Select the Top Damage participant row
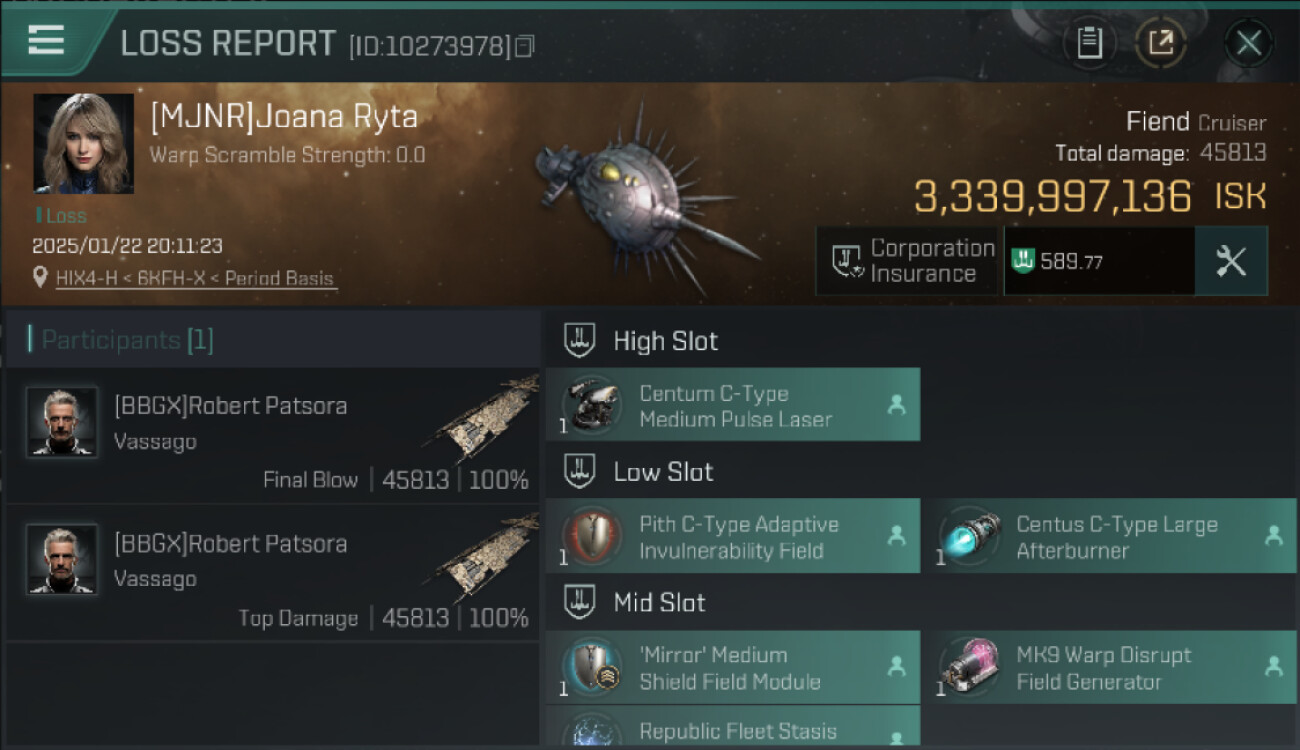 (x=272, y=575)
